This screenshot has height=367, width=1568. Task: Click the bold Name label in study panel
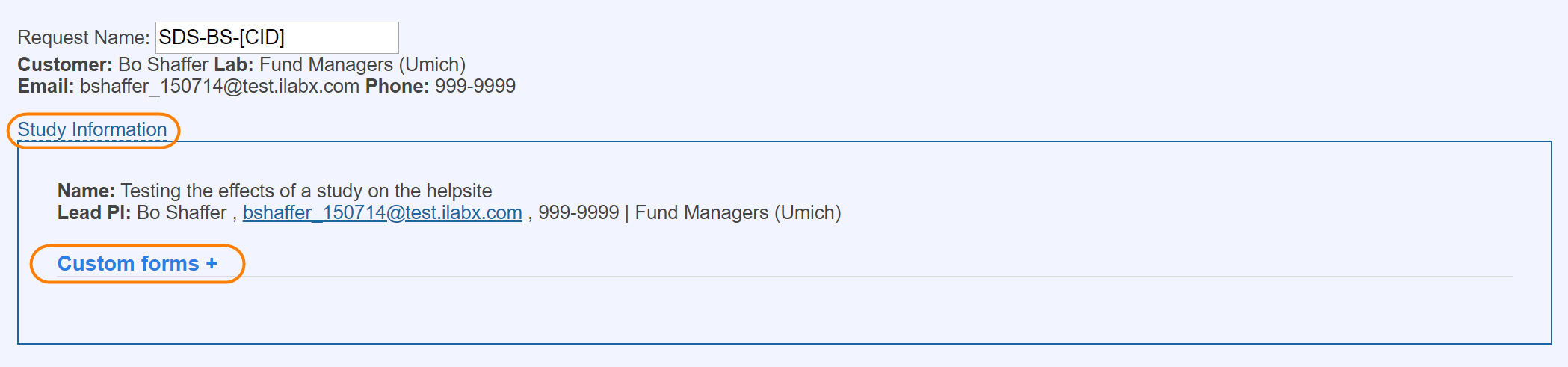click(x=86, y=191)
